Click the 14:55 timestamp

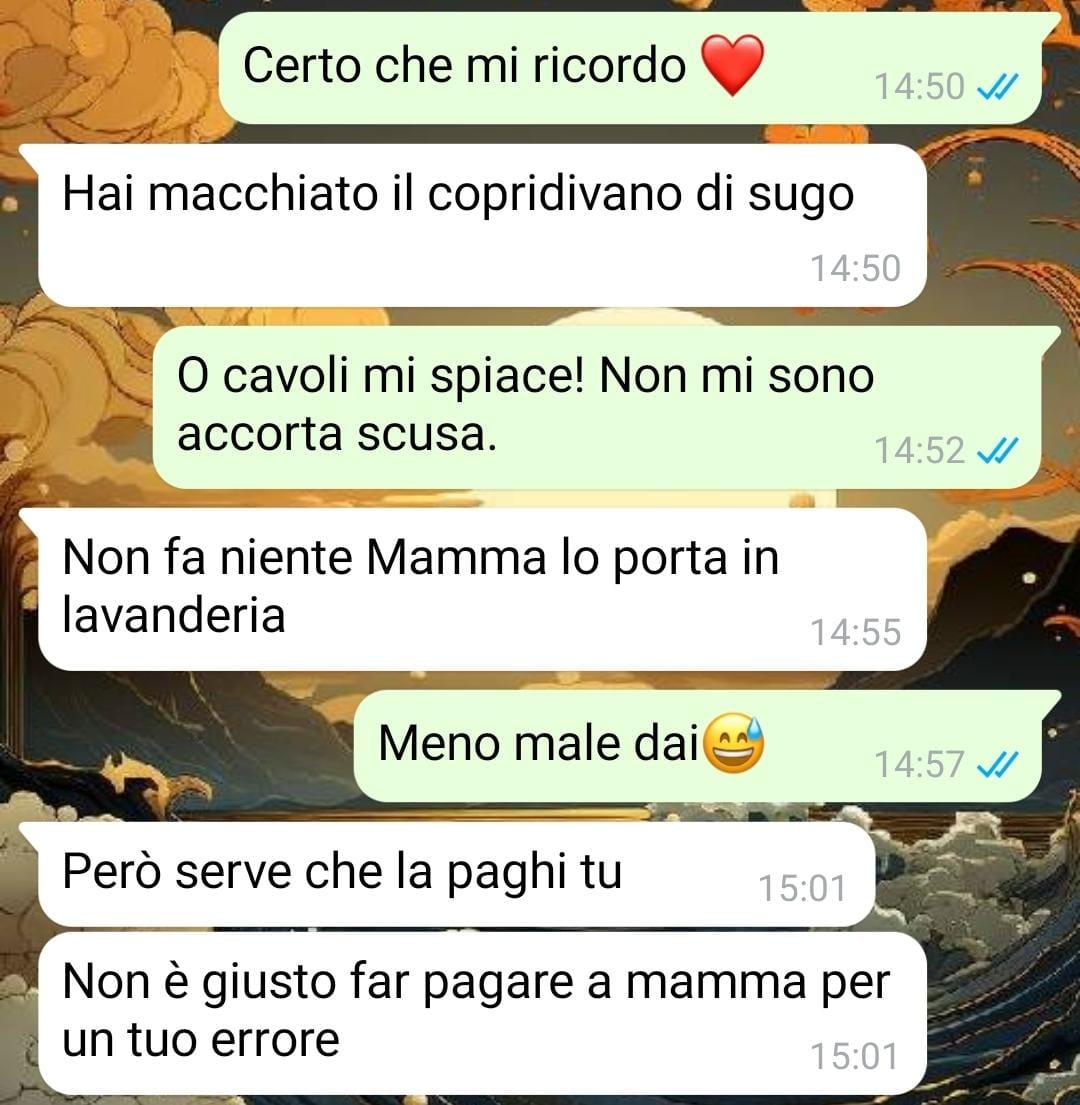coord(855,632)
